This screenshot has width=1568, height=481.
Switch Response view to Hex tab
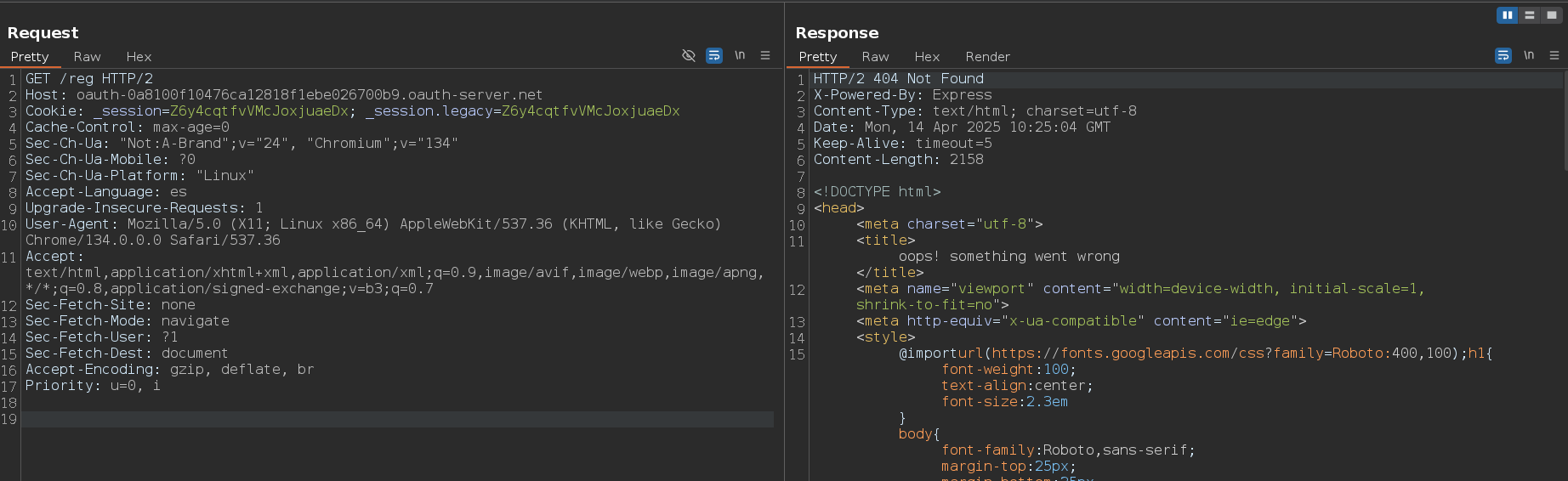[927, 57]
